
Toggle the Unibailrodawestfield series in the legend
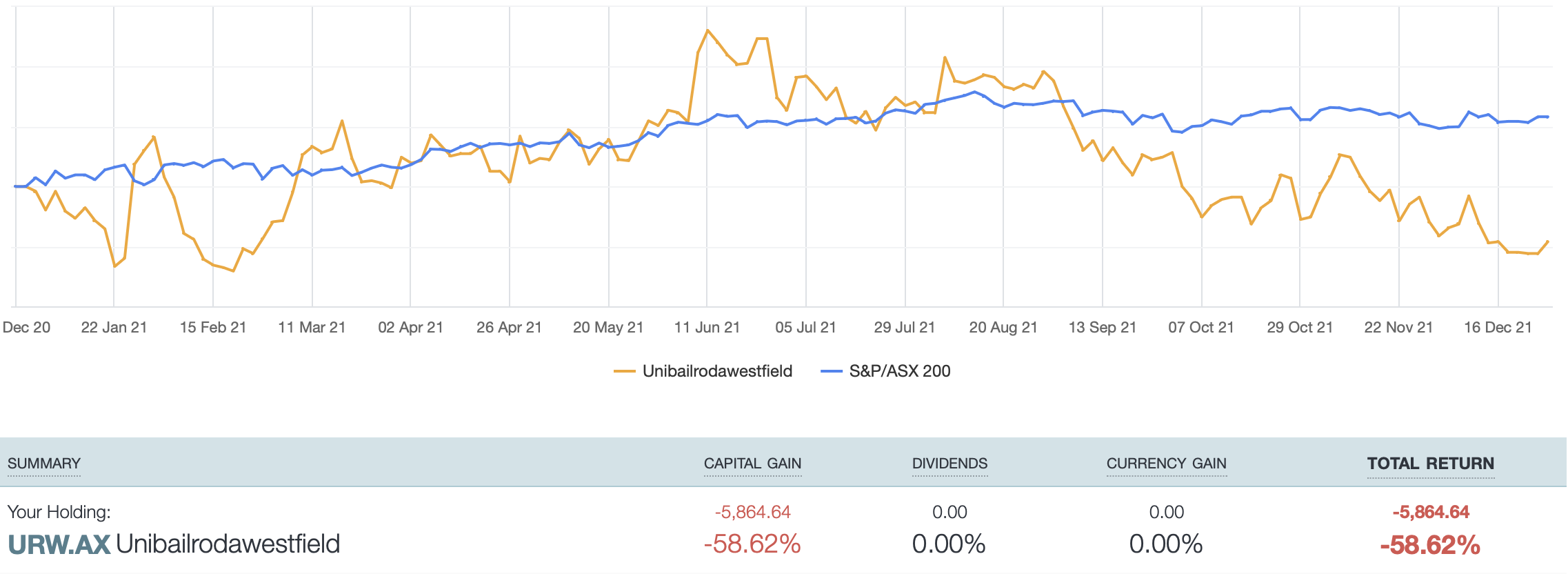(x=717, y=371)
